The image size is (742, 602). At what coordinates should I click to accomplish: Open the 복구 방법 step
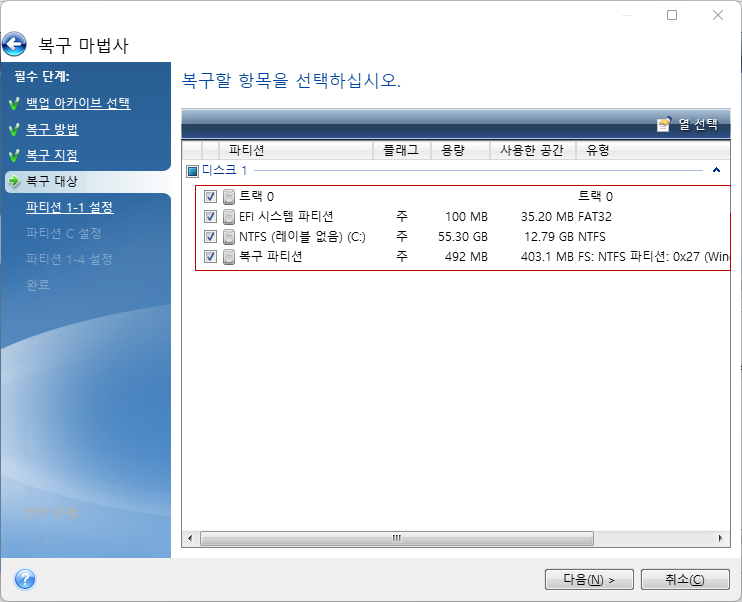coord(52,129)
